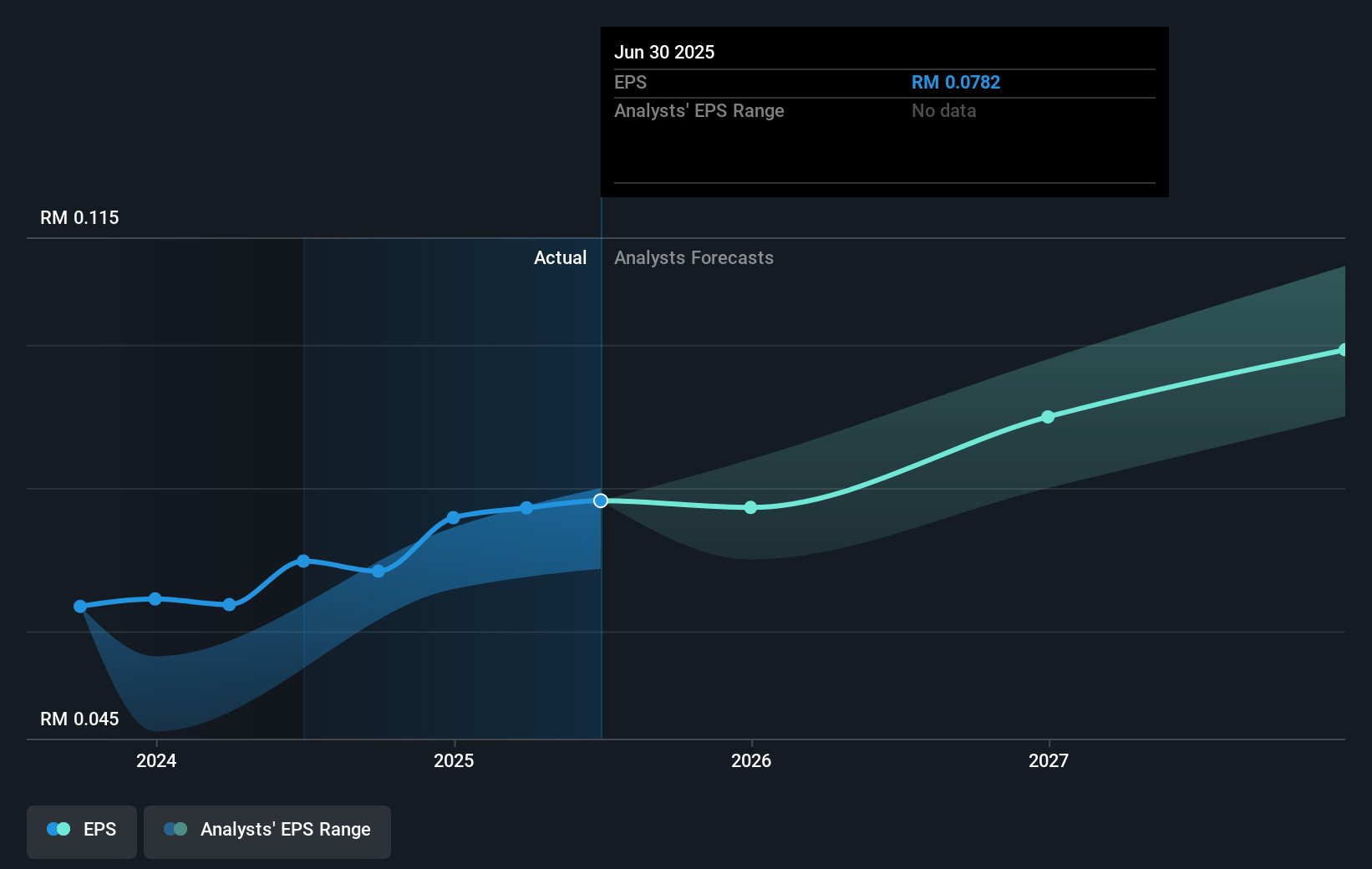Click the EPS legend color dots icon
This screenshot has height=869, width=1372.
58,829
